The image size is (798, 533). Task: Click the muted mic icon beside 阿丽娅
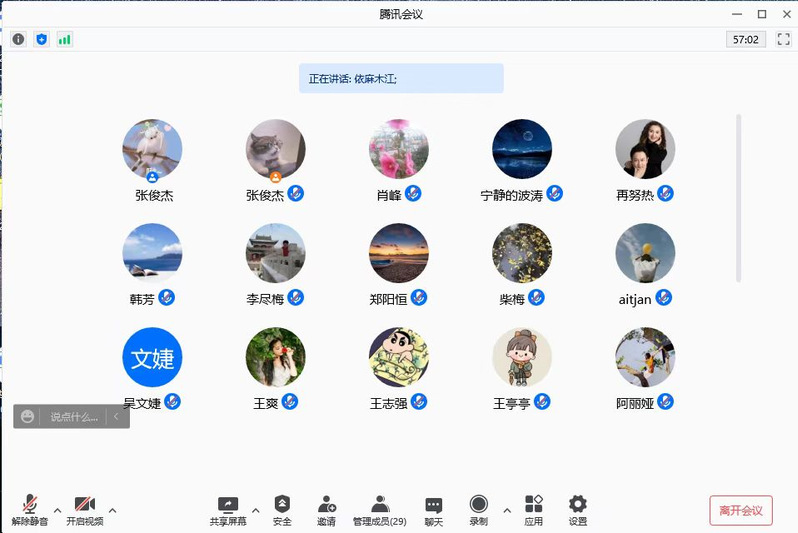click(x=665, y=402)
